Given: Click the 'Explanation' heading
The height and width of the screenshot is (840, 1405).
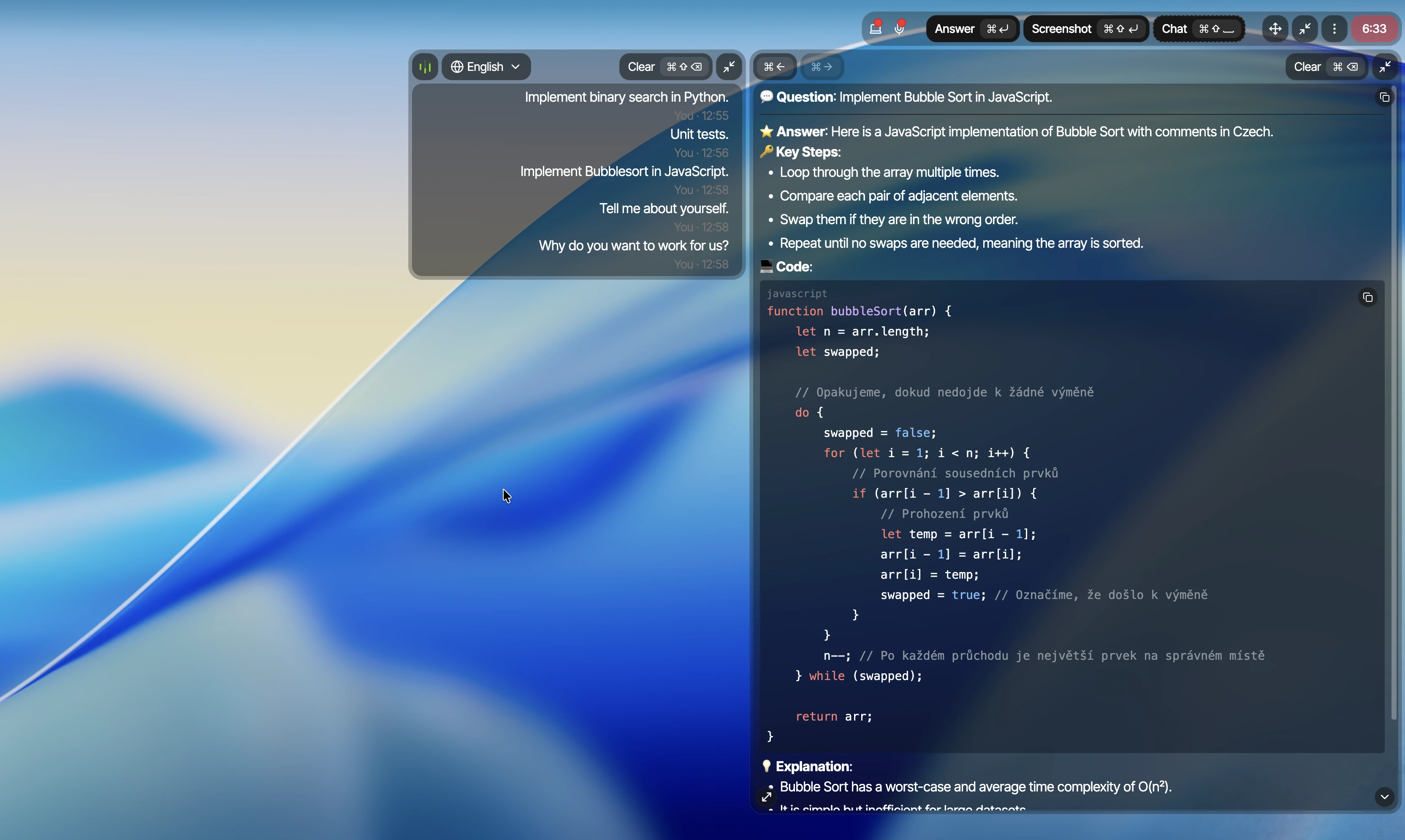Looking at the screenshot, I should (814, 767).
